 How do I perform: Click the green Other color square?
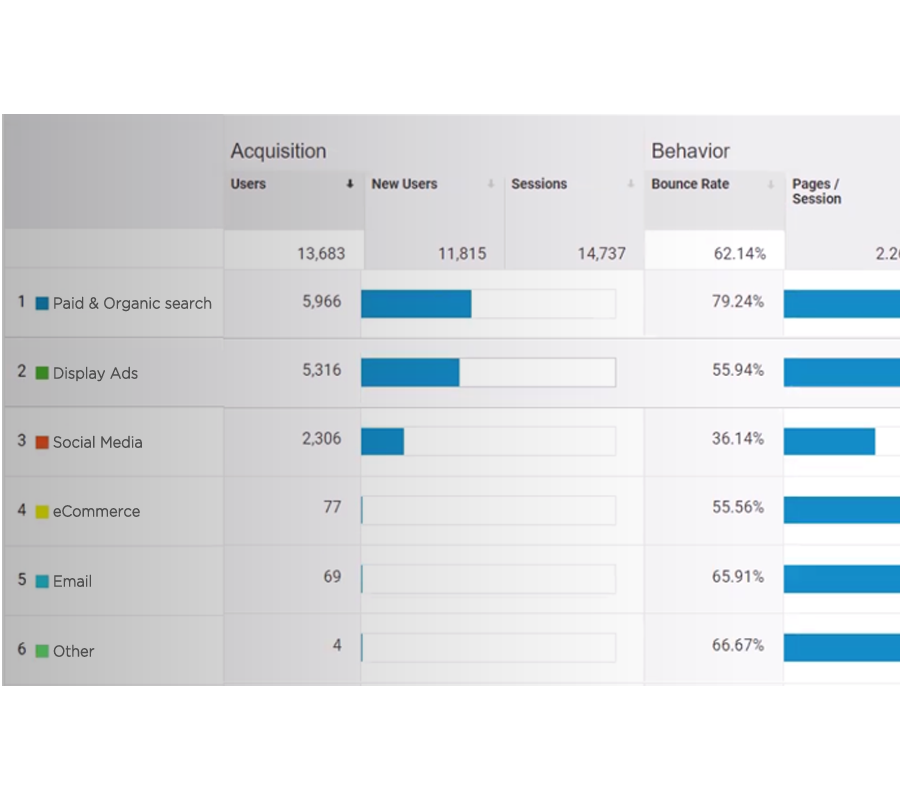pyautogui.click(x=42, y=651)
